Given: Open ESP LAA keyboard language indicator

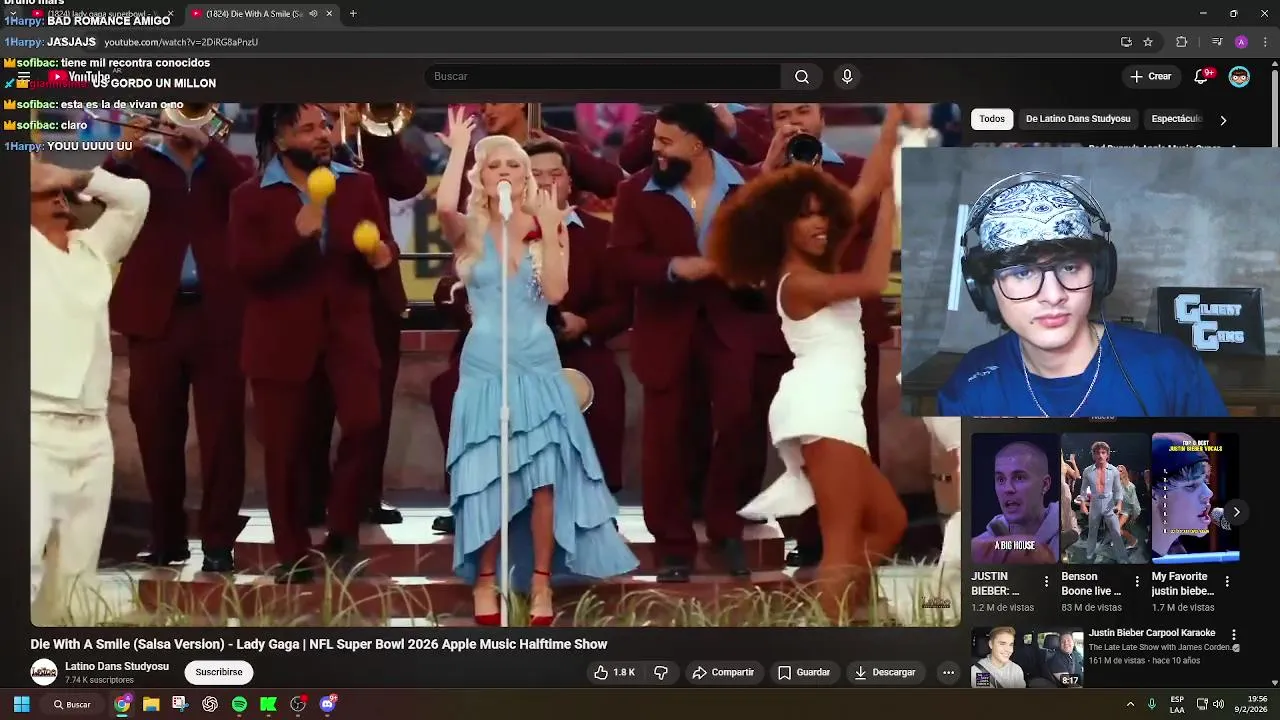Looking at the screenshot, I should pyautogui.click(x=1177, y=704).
